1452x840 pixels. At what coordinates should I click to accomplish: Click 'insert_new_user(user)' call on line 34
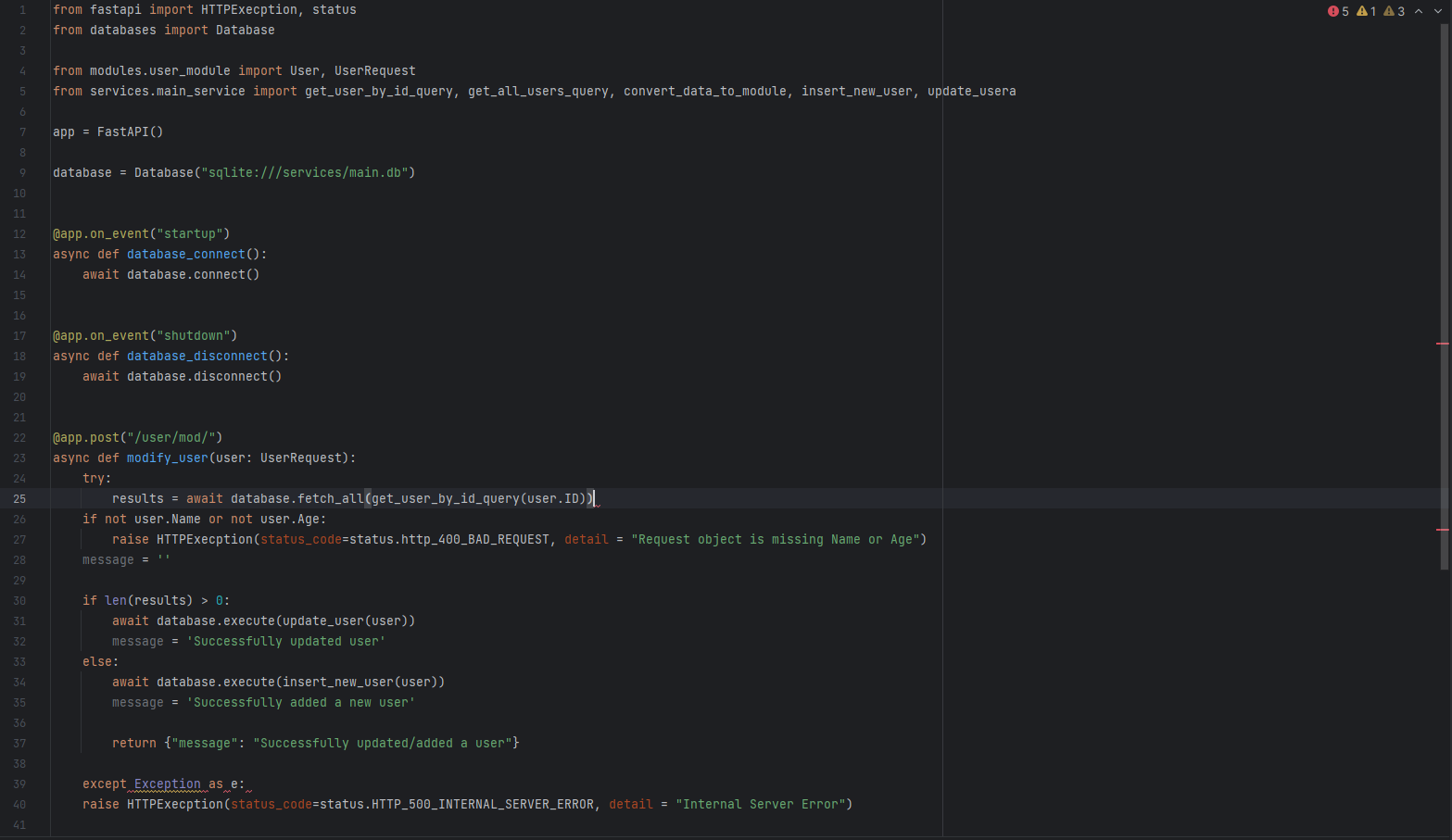(360, 682)
